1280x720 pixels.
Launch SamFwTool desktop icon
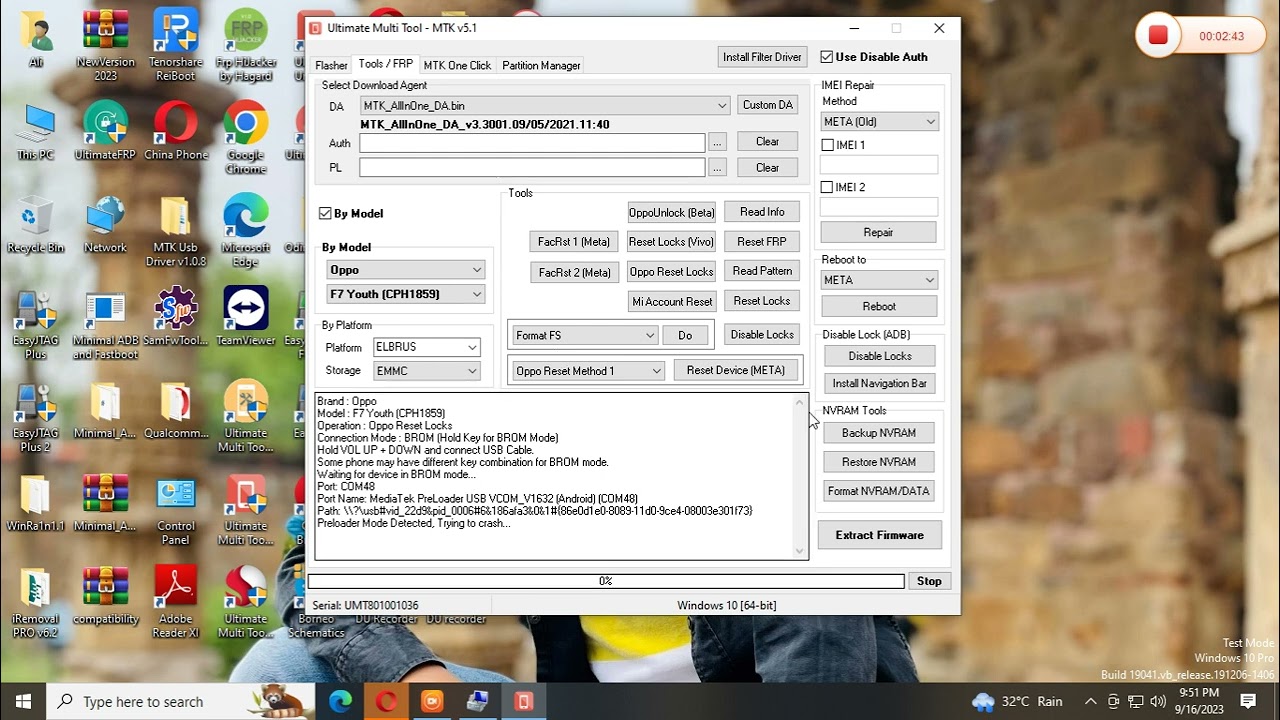click(x=176, y=317)
